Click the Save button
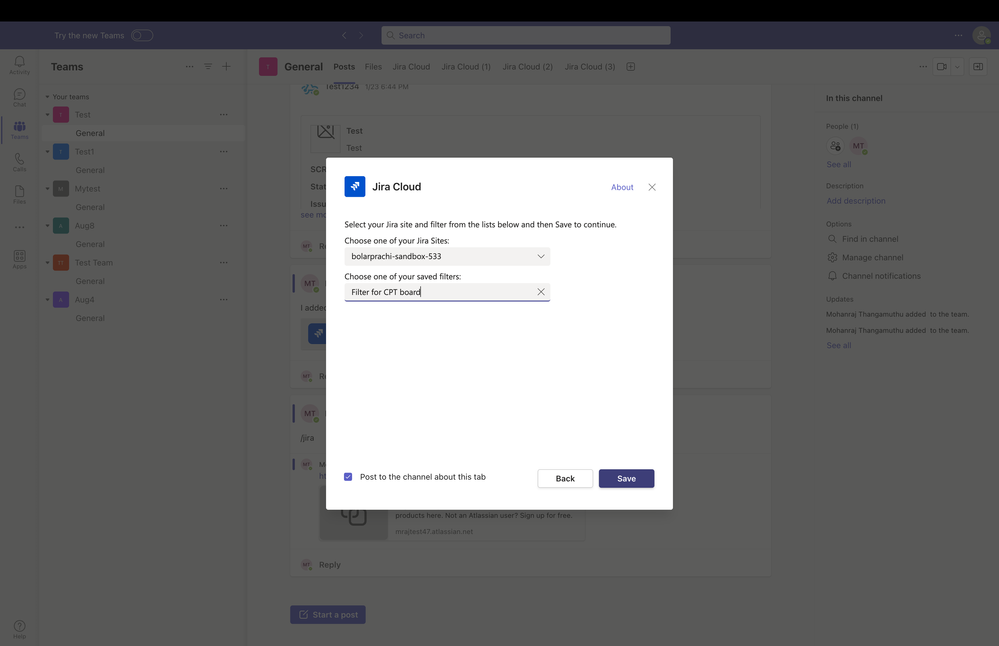Screen dimensions: 999x646 [x=626, y=478]
